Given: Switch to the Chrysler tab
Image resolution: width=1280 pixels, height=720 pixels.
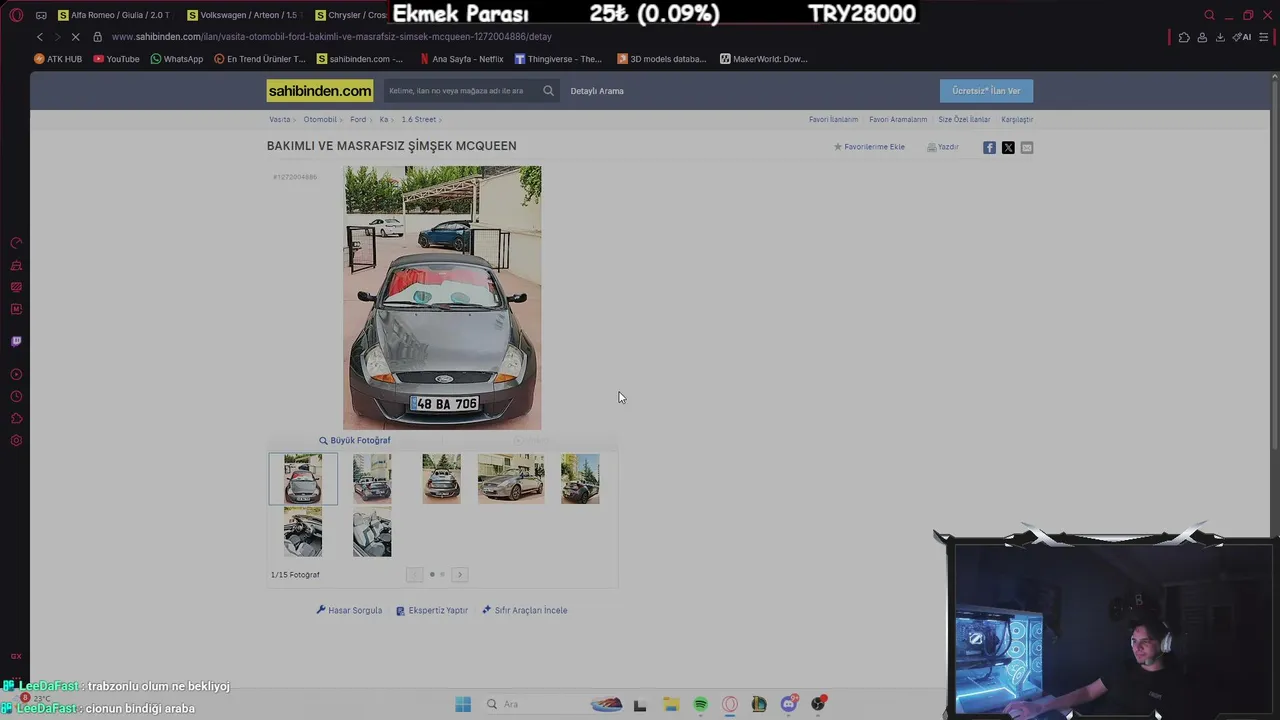Looking at the screenshot, I should click(350, 15).
